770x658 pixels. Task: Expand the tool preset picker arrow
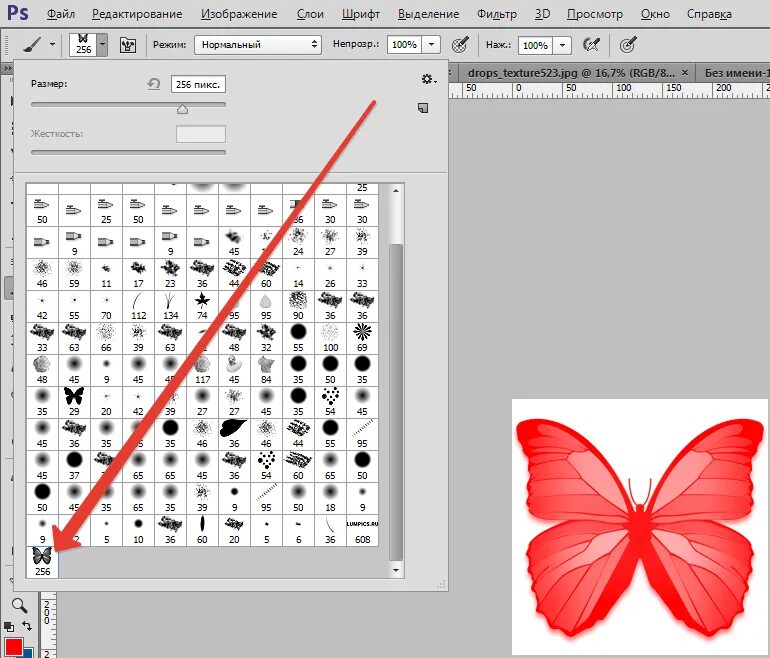click(x=52, y=45)
